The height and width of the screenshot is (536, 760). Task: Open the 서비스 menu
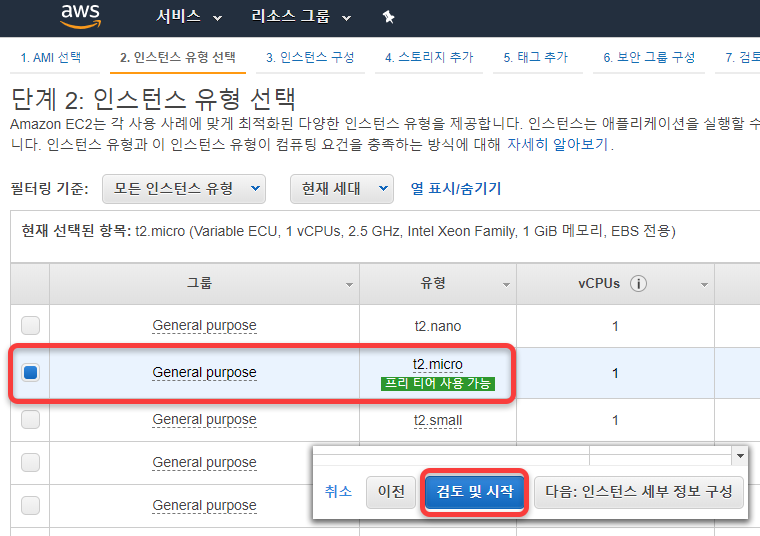[189, 17]
